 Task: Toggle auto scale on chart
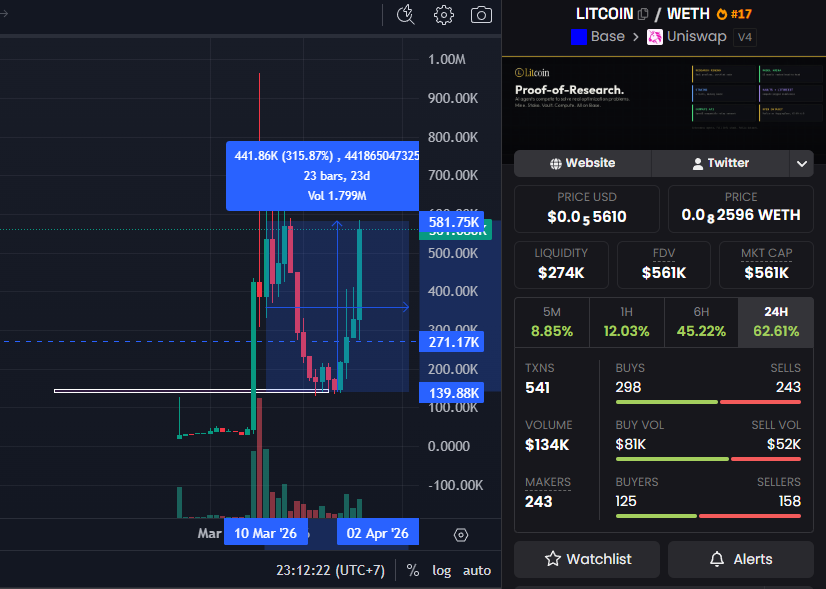pos(477,571)
